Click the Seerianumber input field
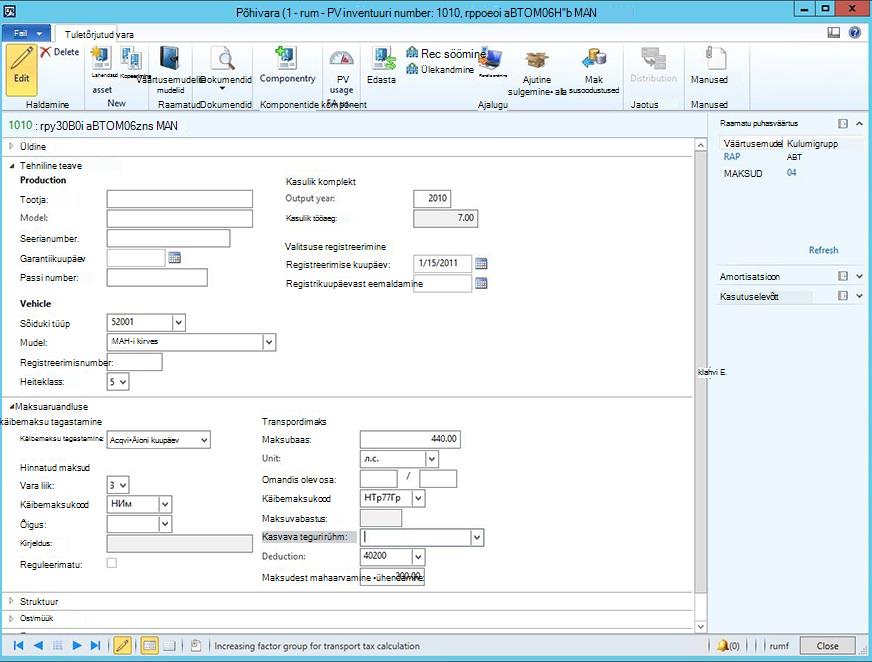 (168, 238)
